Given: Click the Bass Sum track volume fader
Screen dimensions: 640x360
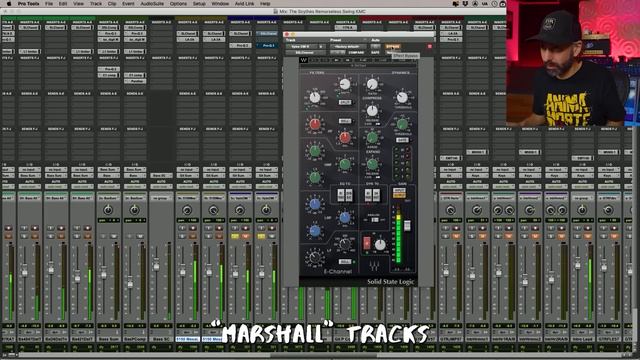Looking at the screenshot, I should pos(104,274).
